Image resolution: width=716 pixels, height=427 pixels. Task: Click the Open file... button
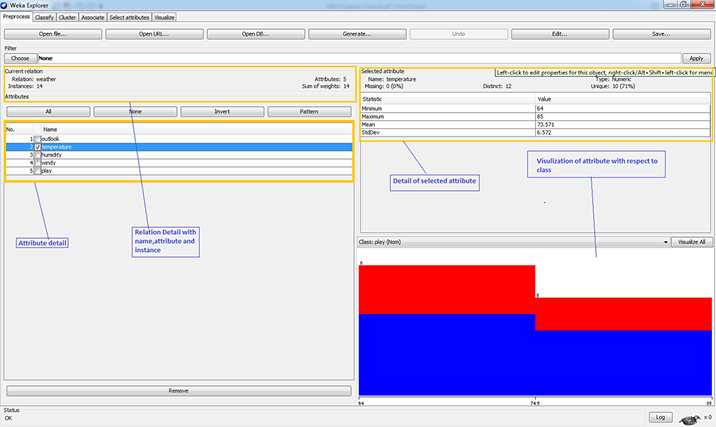53,34
